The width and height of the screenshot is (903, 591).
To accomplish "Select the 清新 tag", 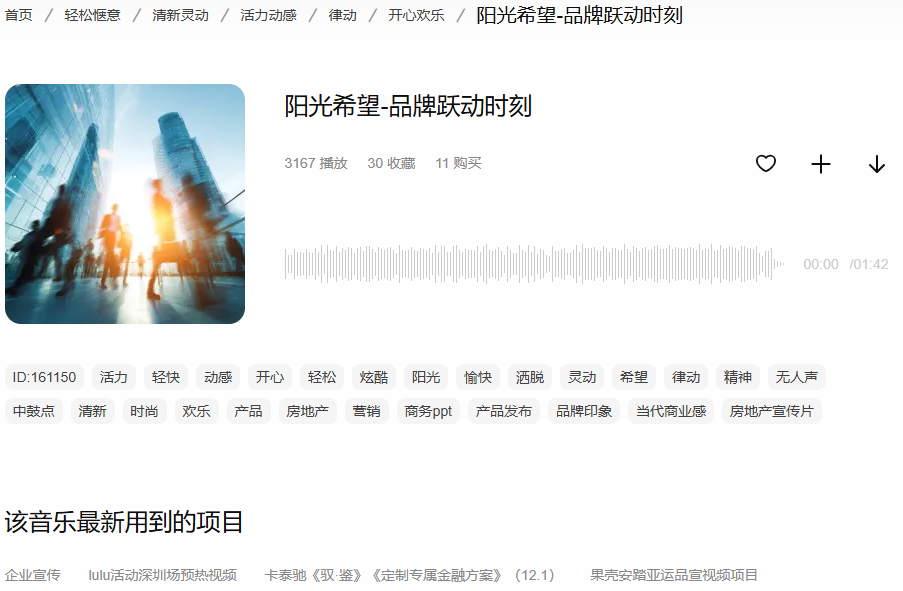I will (x=93, y=411).
